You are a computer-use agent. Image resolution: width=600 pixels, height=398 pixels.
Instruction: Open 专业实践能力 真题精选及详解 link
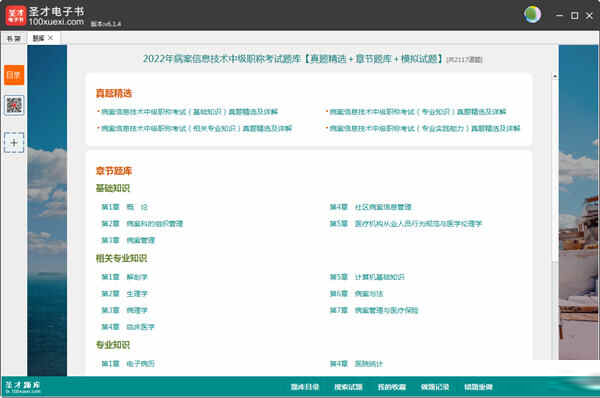click(425, 128)
